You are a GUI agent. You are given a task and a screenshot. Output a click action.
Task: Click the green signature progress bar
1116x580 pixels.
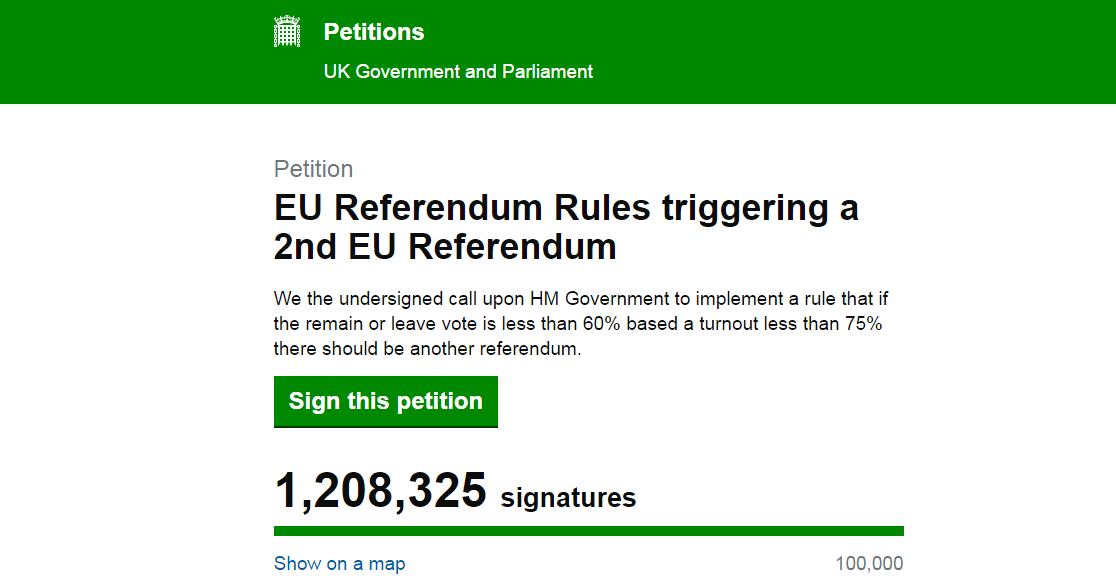(589, 531)
